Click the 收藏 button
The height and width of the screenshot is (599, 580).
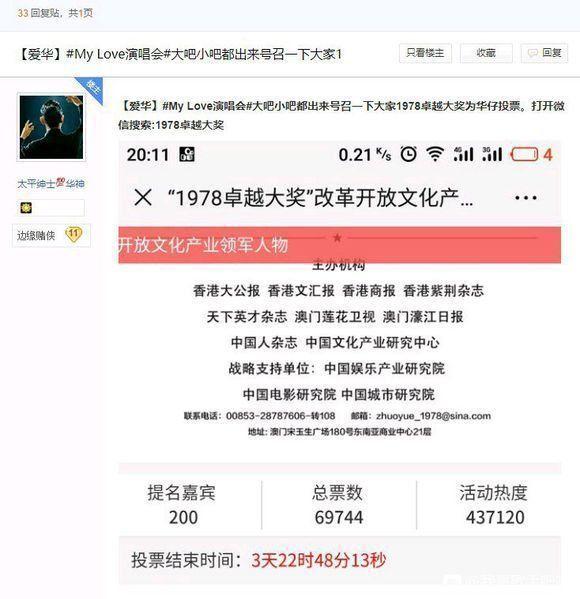coord(486,53)
